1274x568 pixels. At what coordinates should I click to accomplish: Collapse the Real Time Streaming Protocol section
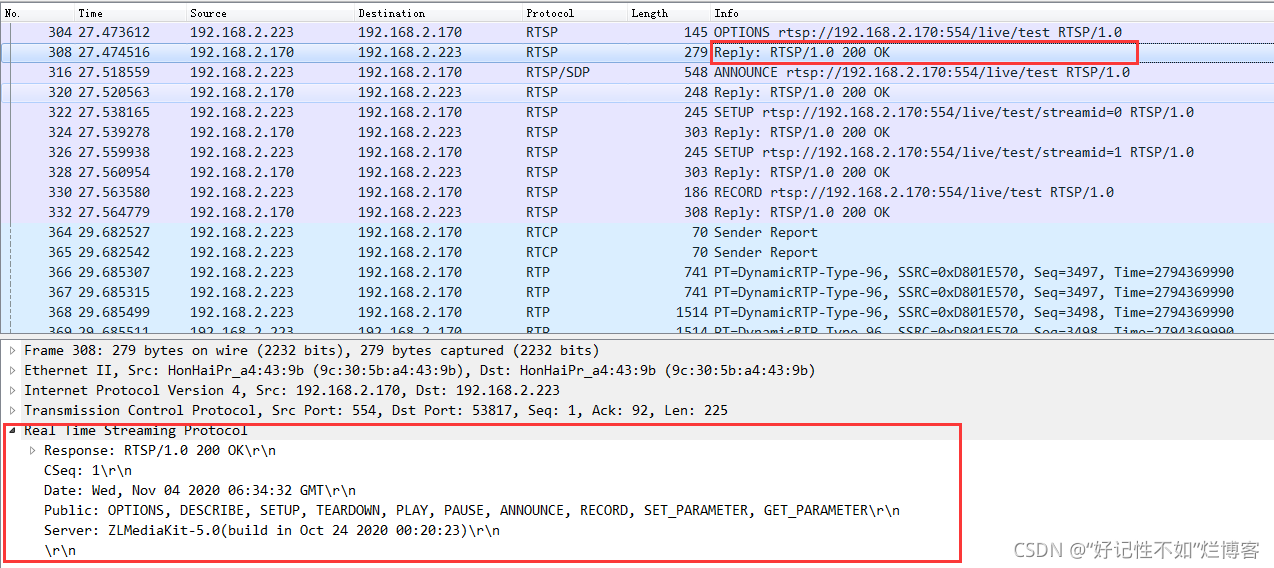point(12,431)
